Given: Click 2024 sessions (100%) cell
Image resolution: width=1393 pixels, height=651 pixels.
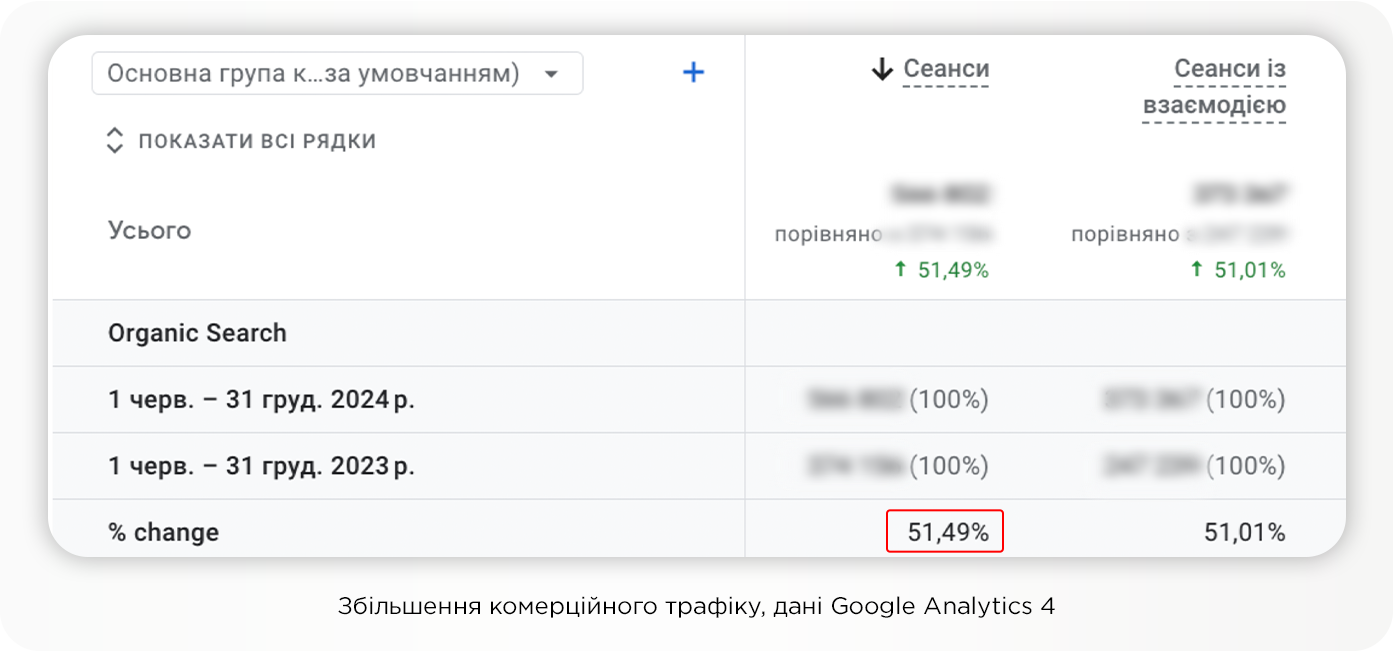Looking at the screenshot, I should point(897,400).
